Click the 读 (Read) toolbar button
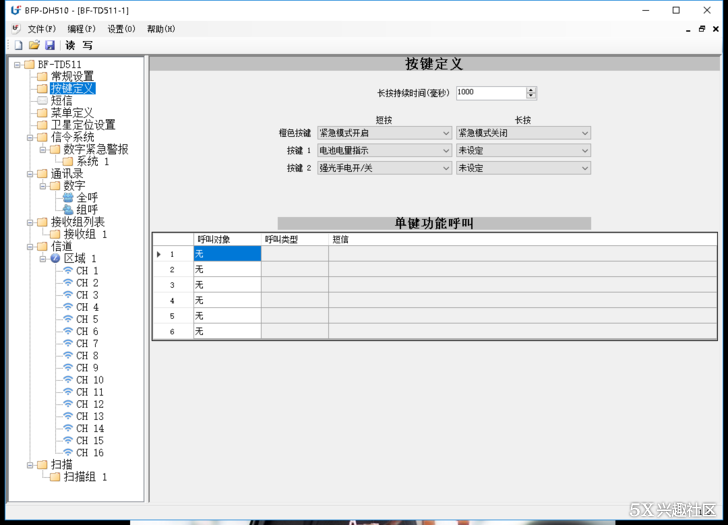 click(70, 45)
